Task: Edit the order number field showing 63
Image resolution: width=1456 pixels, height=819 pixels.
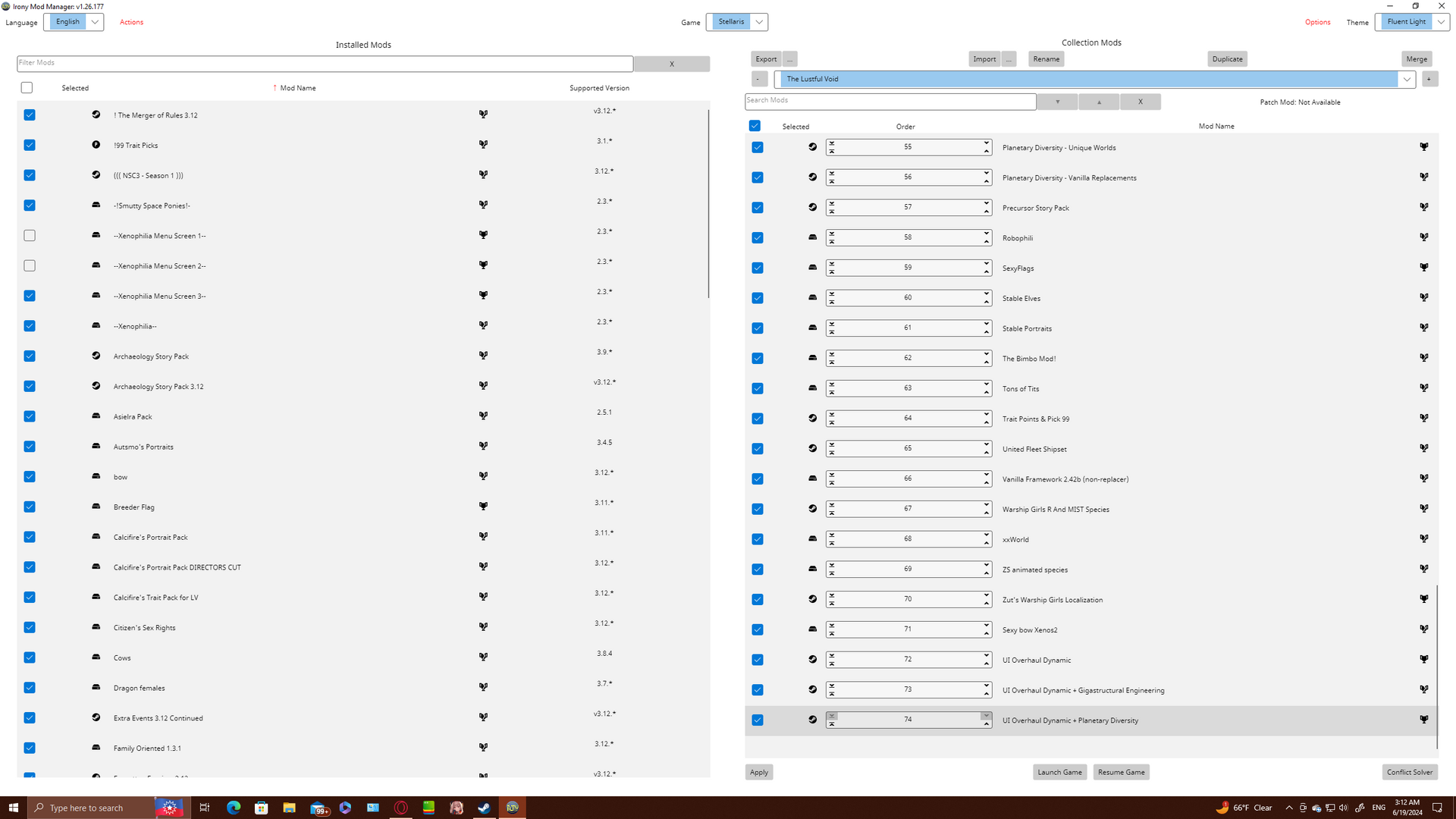Action: coord(908,388)
